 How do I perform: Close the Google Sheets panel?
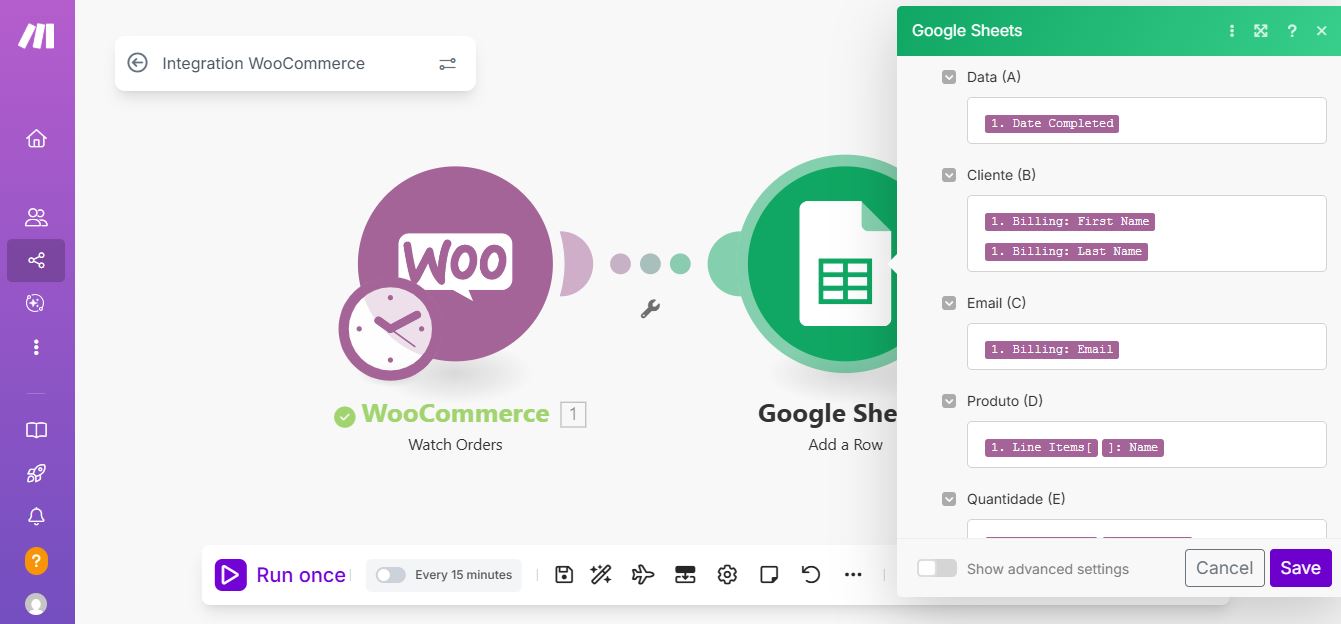click(1322, 31)
